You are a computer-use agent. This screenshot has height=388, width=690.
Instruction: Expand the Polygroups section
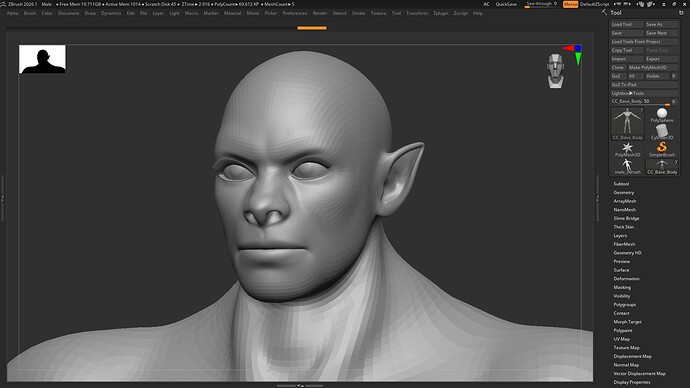(624, 304)
